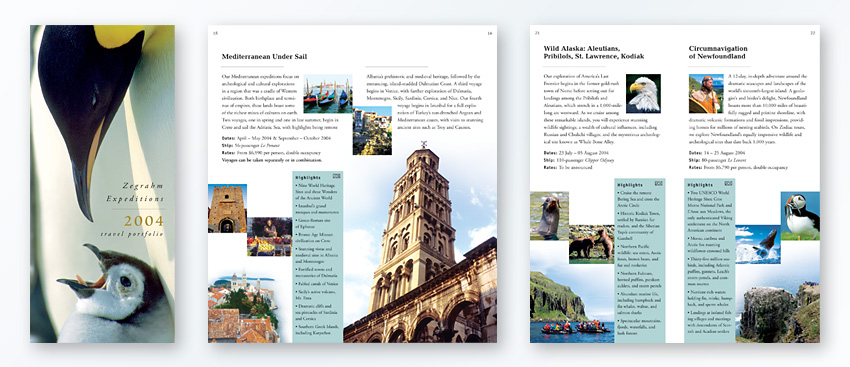Viewport: 850px width, 367px height.
Task: Click the Mediterranean Highlights header icon
Action: (337, 176)
